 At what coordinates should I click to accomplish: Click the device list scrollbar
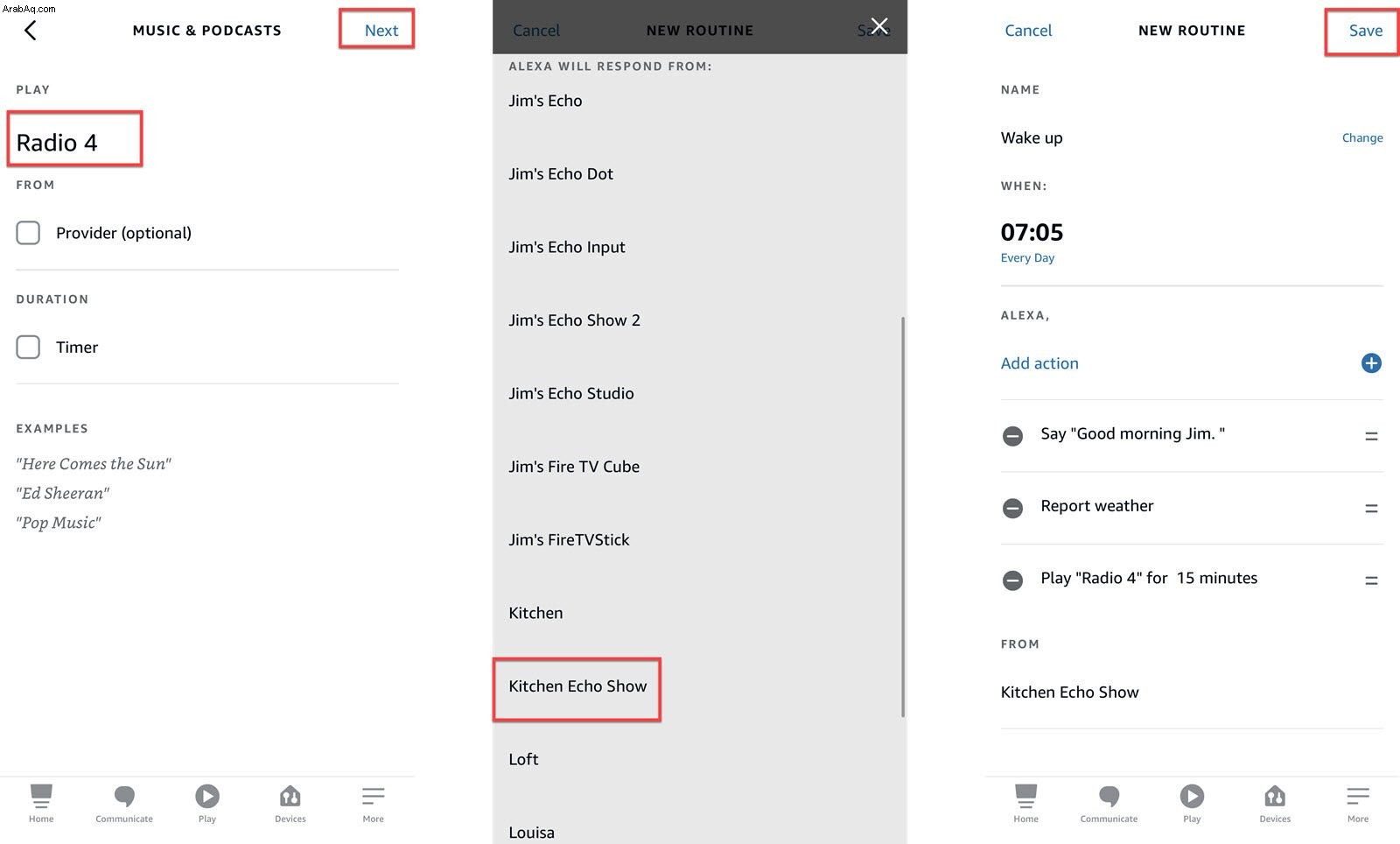click(902, 517)
